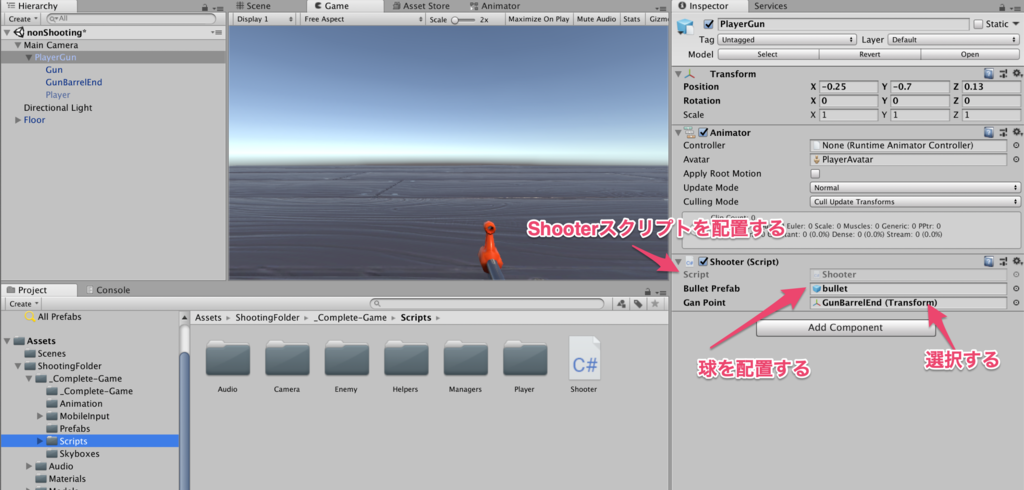Open the Static flags dropdown arrow
This screenshot has width=1024, height=490.
pyautogui.click(x=1016, y=24)
